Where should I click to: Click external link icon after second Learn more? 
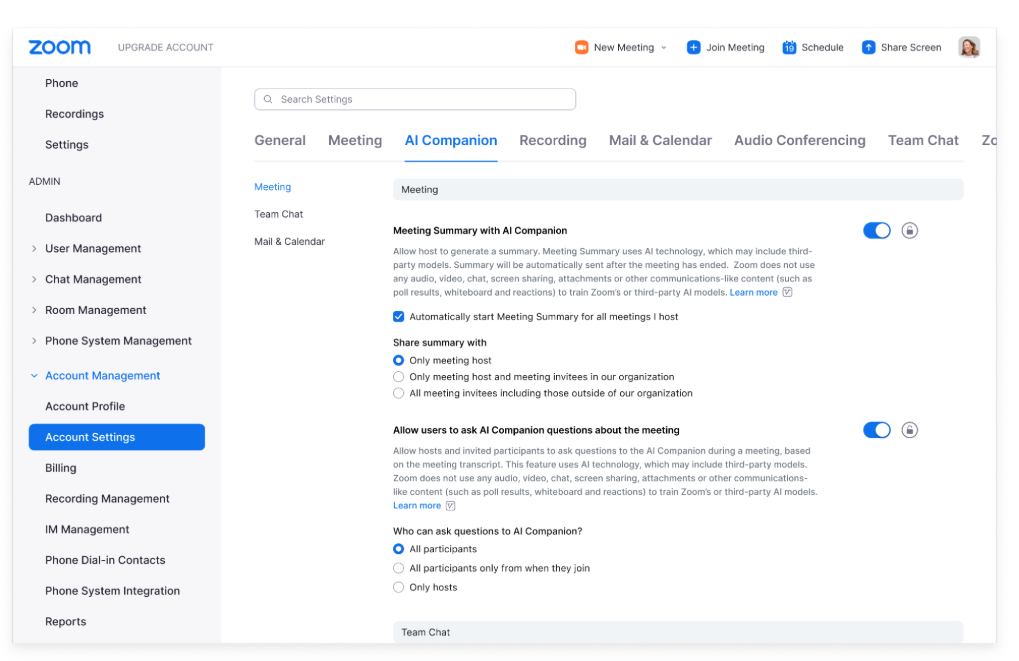click(x=450, y=506)
